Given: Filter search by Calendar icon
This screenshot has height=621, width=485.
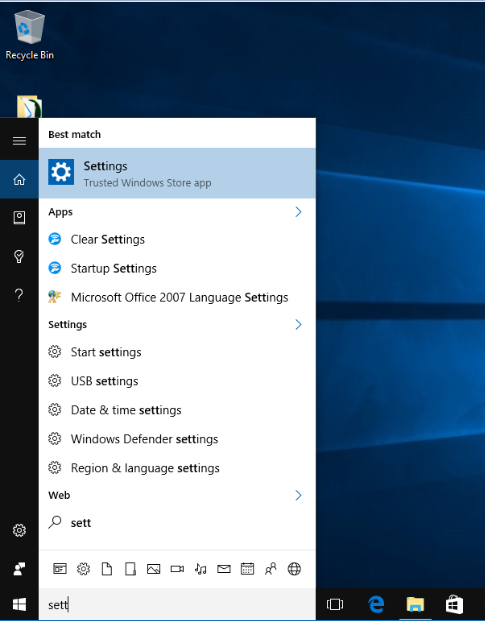Looking at the screenshot, I should (x=247, y=569).
